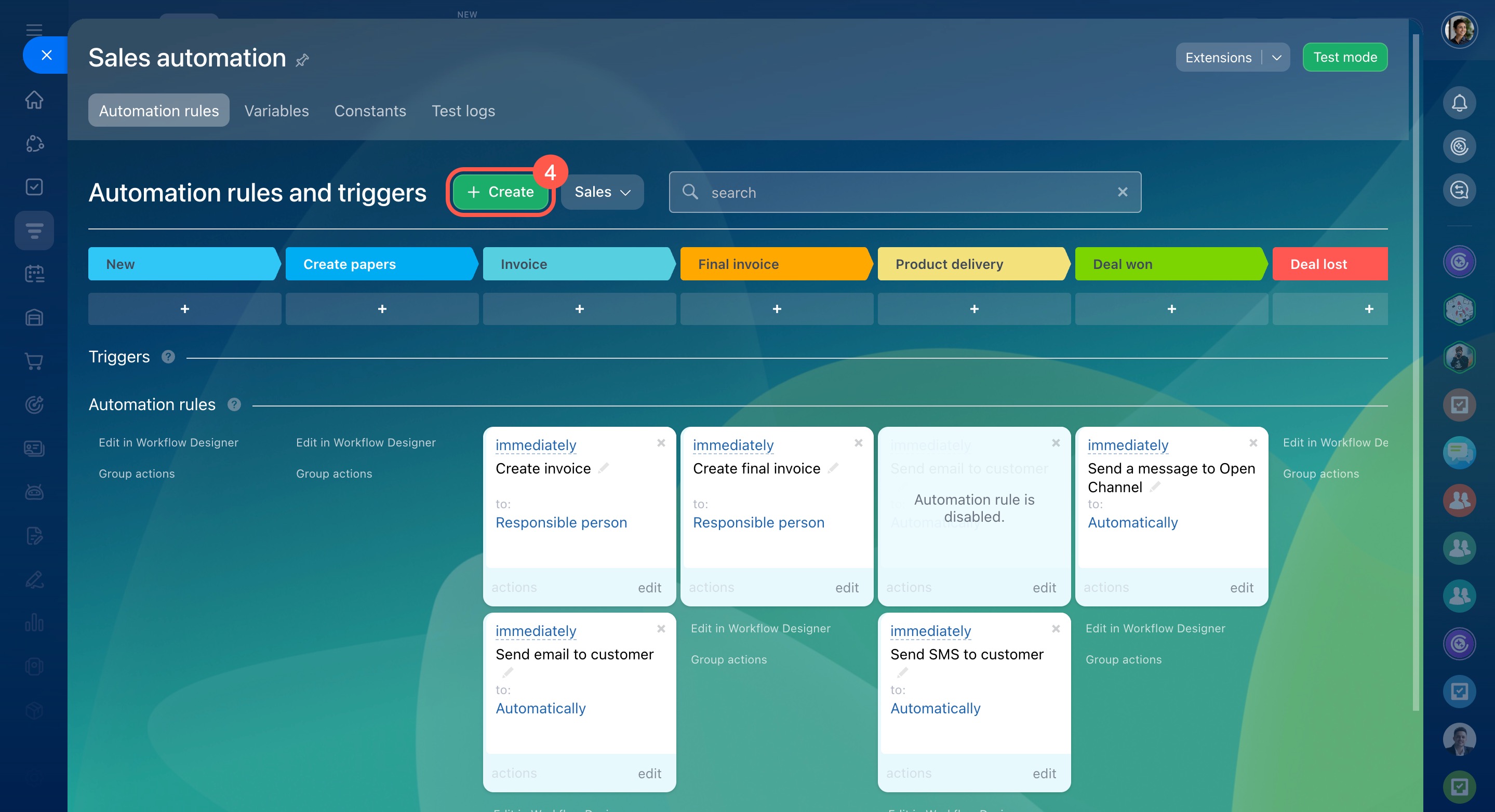Click pencil icon next to Create invoice
The width and height of the screenshot is (1495, 812).
click(x=604, y=467)
